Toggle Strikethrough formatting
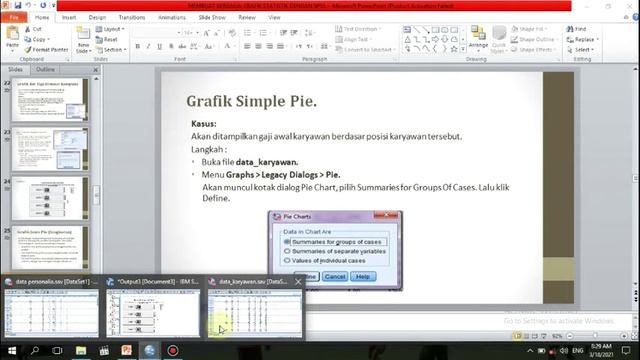 tap(182, 47)
